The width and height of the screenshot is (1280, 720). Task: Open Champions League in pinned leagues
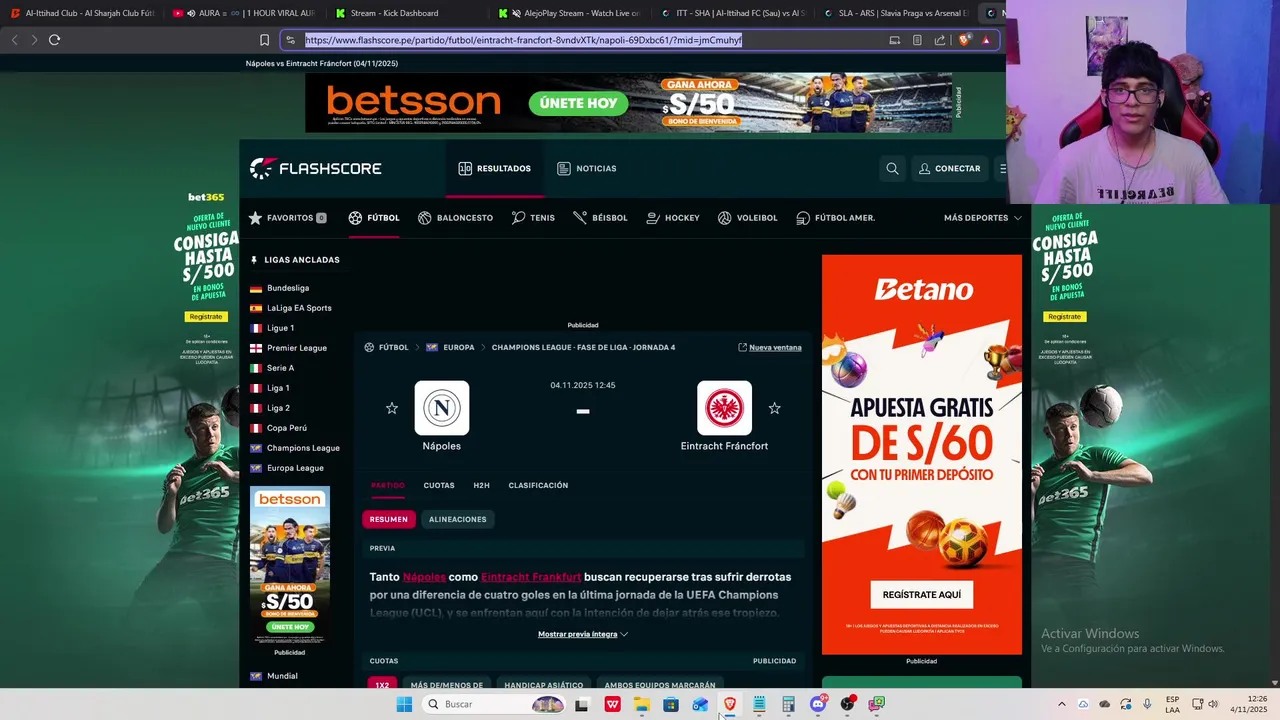[x=303, y=448]
